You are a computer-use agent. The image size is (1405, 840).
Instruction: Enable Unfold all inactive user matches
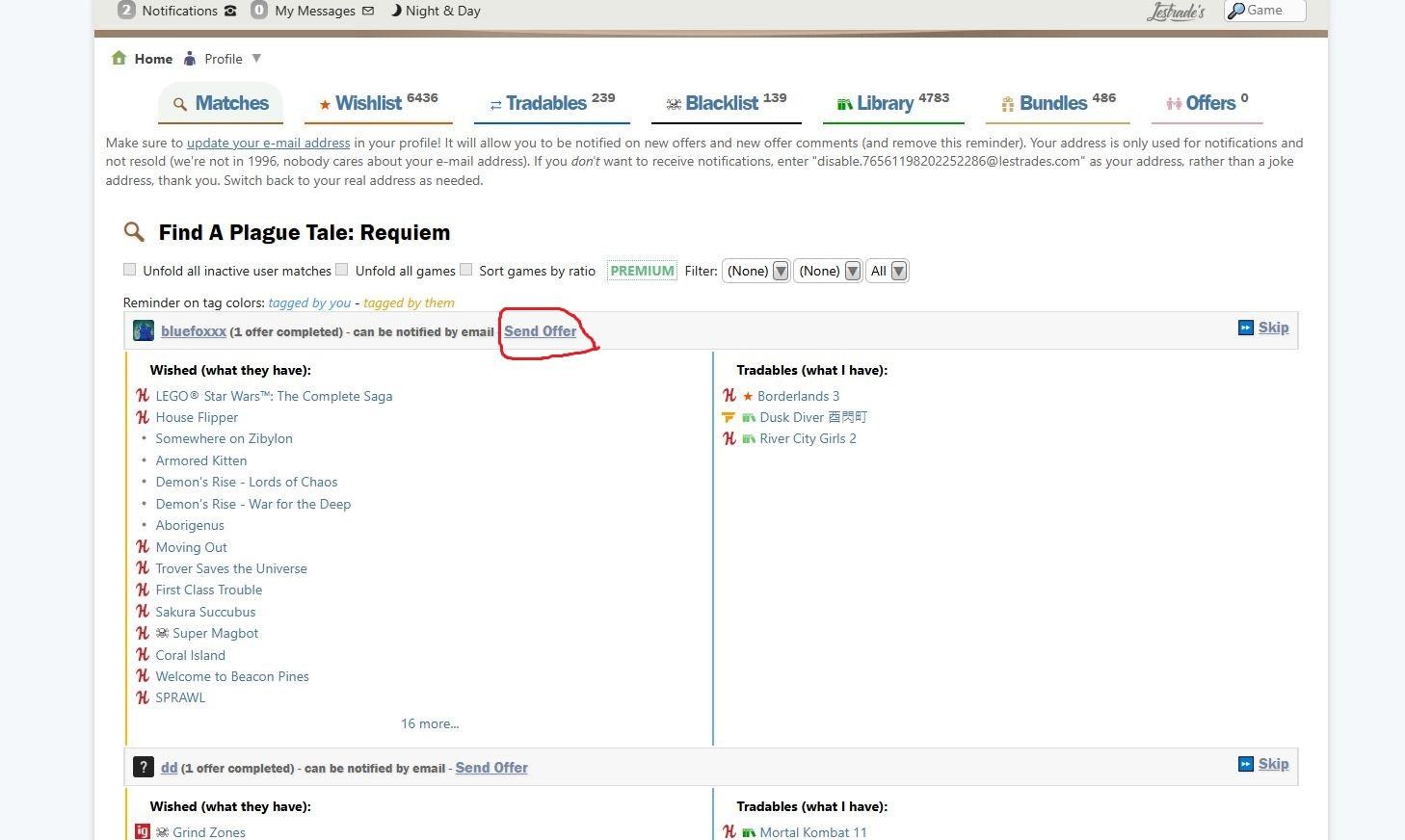coord(130,270)
